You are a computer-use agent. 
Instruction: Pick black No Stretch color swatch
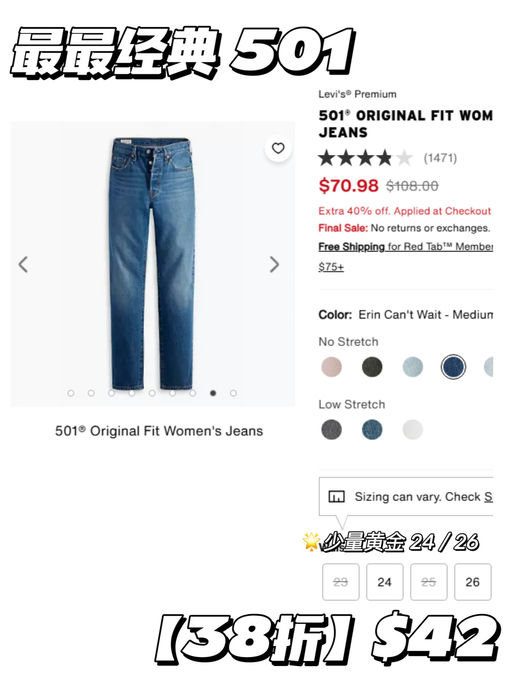[372, 367]
